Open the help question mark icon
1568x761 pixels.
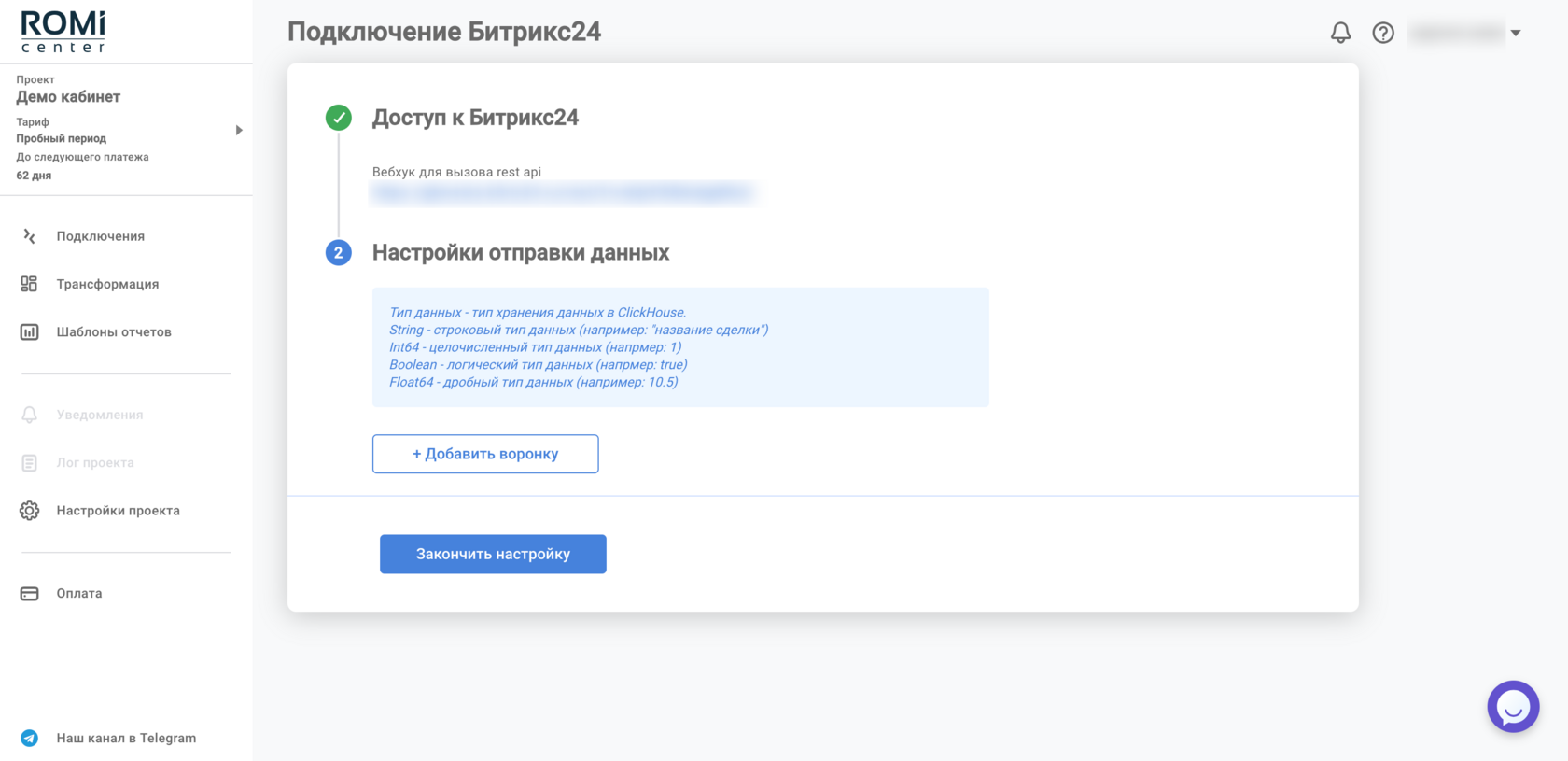click(x=1383, y=33)
